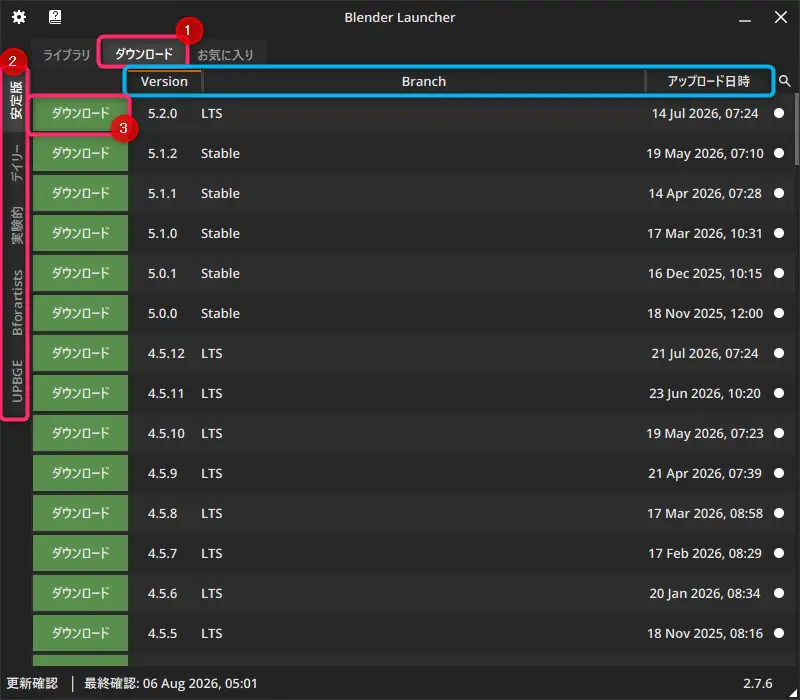Download Blender 4.5.8 LTS
The width and height of the screenshot is (800, 700).
(x=81, y=513)
